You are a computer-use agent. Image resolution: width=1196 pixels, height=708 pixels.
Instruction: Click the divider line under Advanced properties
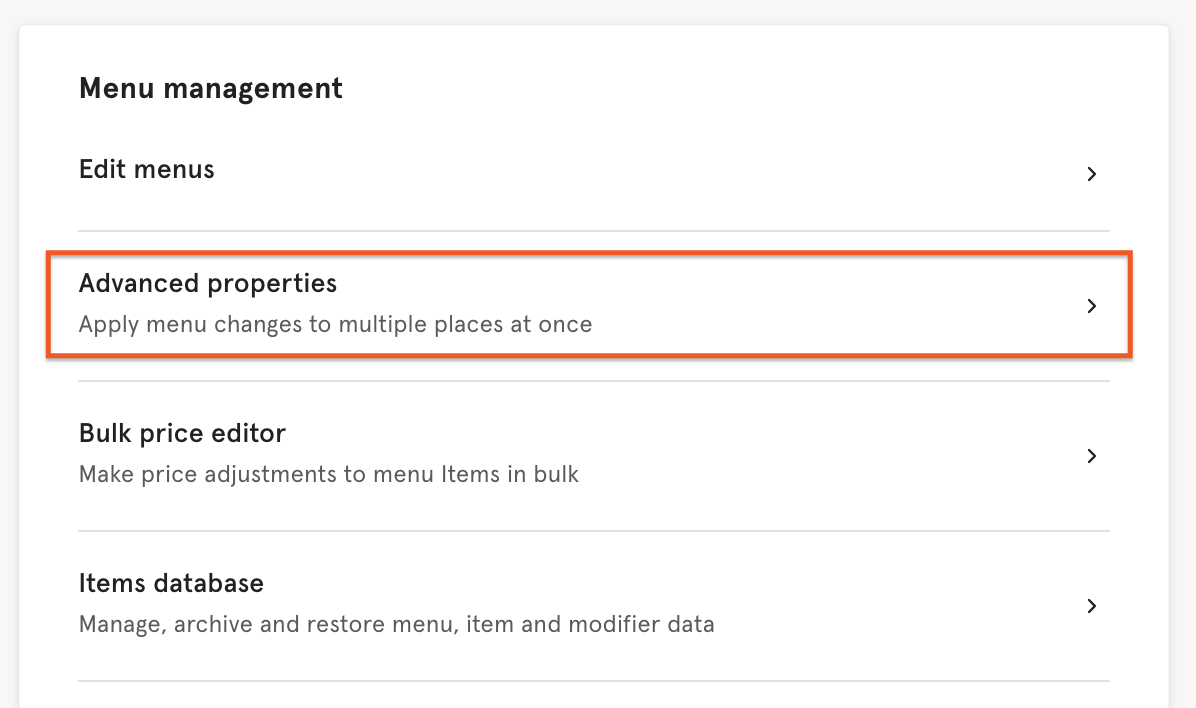click(x=594, y=381)
